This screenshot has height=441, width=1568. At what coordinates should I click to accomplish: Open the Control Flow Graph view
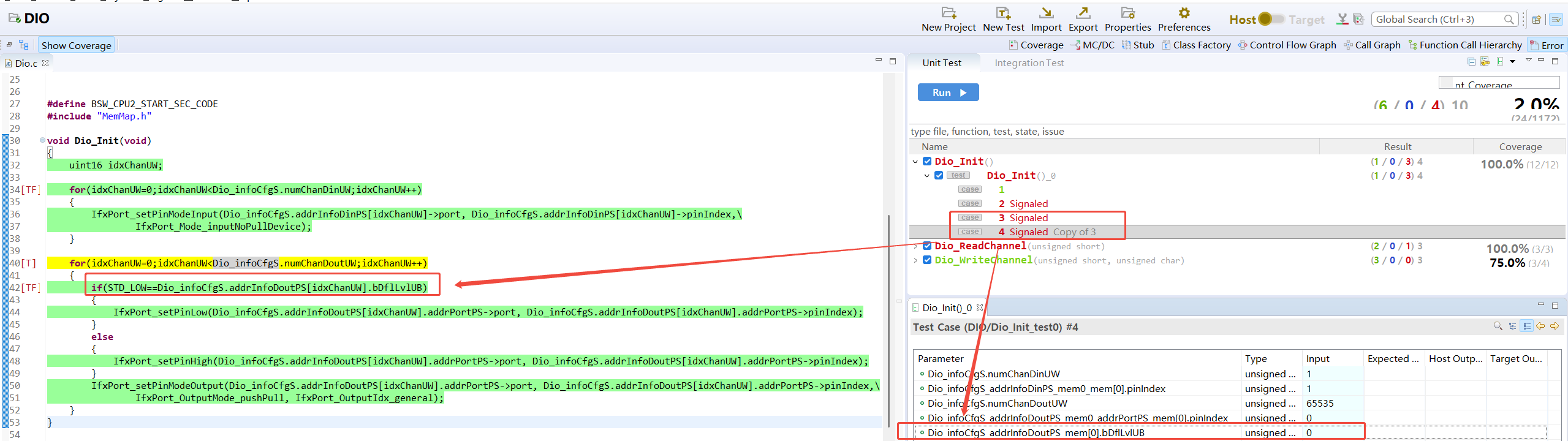tap(1287, 45)
